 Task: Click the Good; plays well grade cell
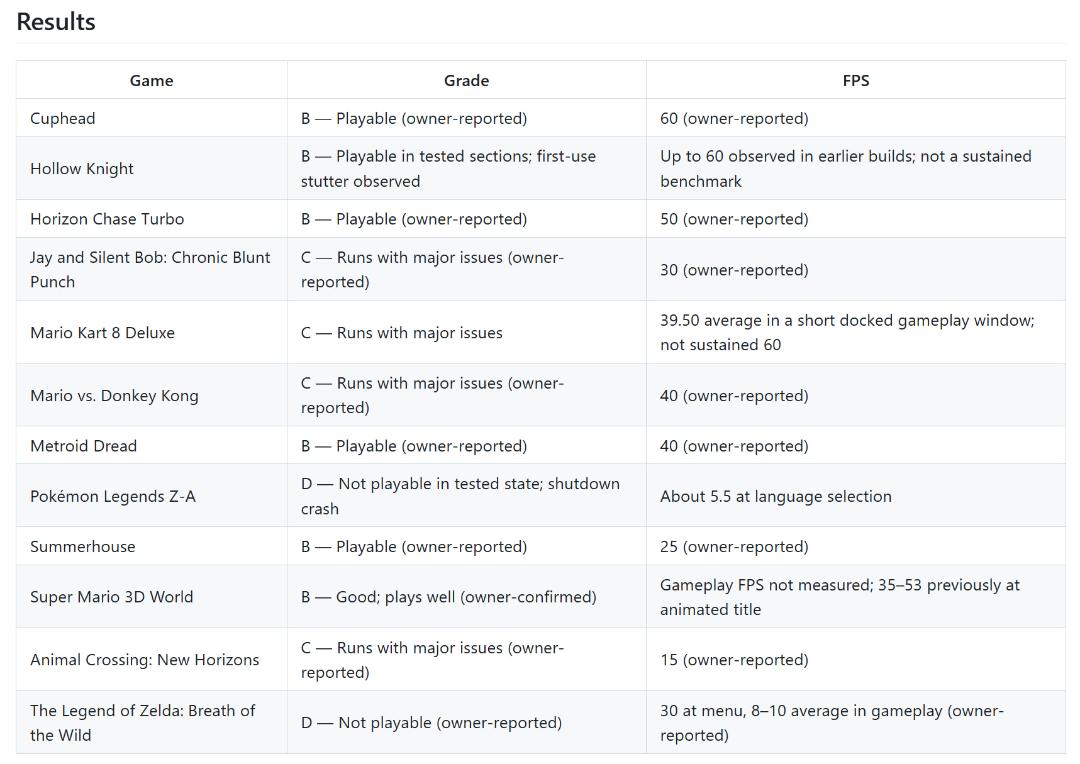466,596
